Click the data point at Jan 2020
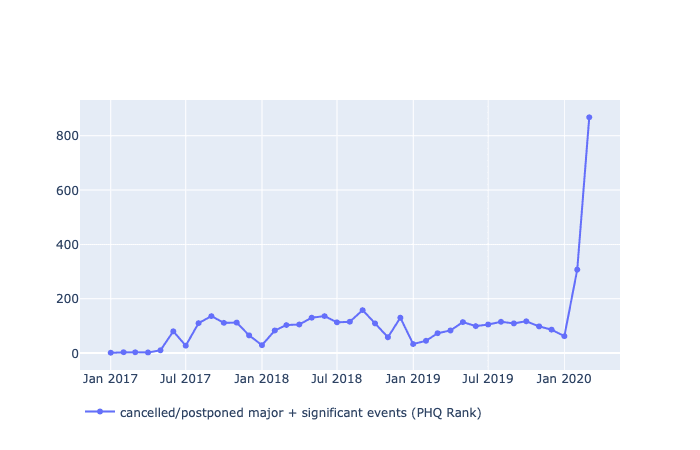The width and height of the screenshot is (700, 450). tap(564, 336)
